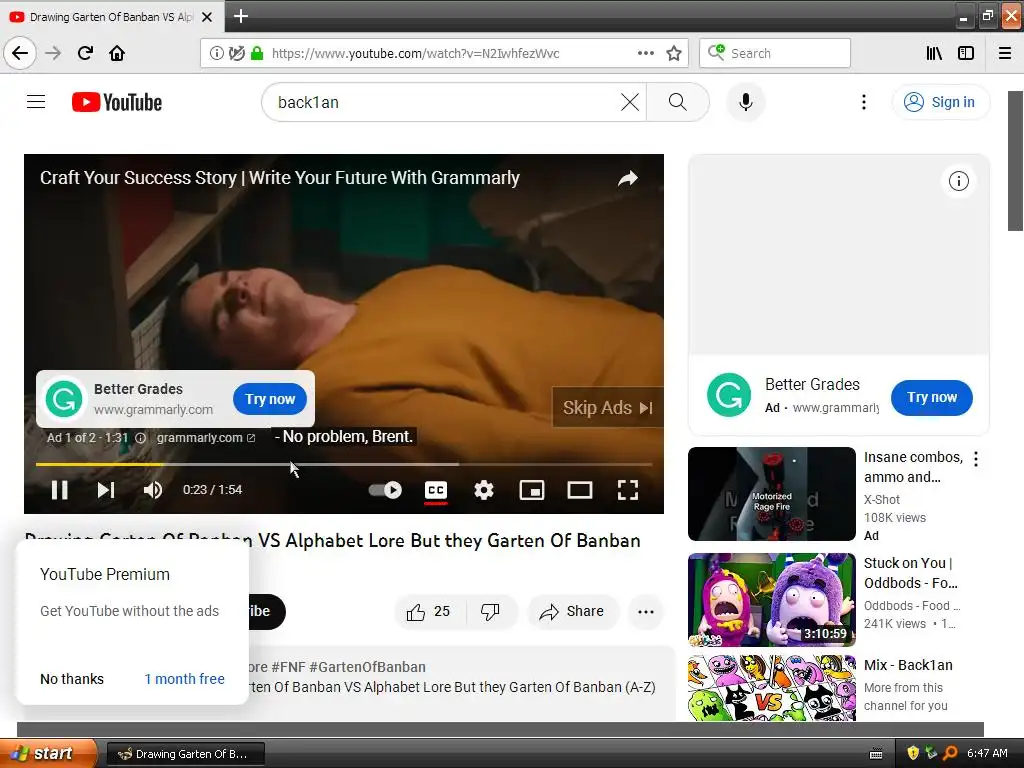Screen dimensions: 1024x768
Task: Open the Motorized Rage Fire X-Shot ad thumbnail
Action: [771, 494]
